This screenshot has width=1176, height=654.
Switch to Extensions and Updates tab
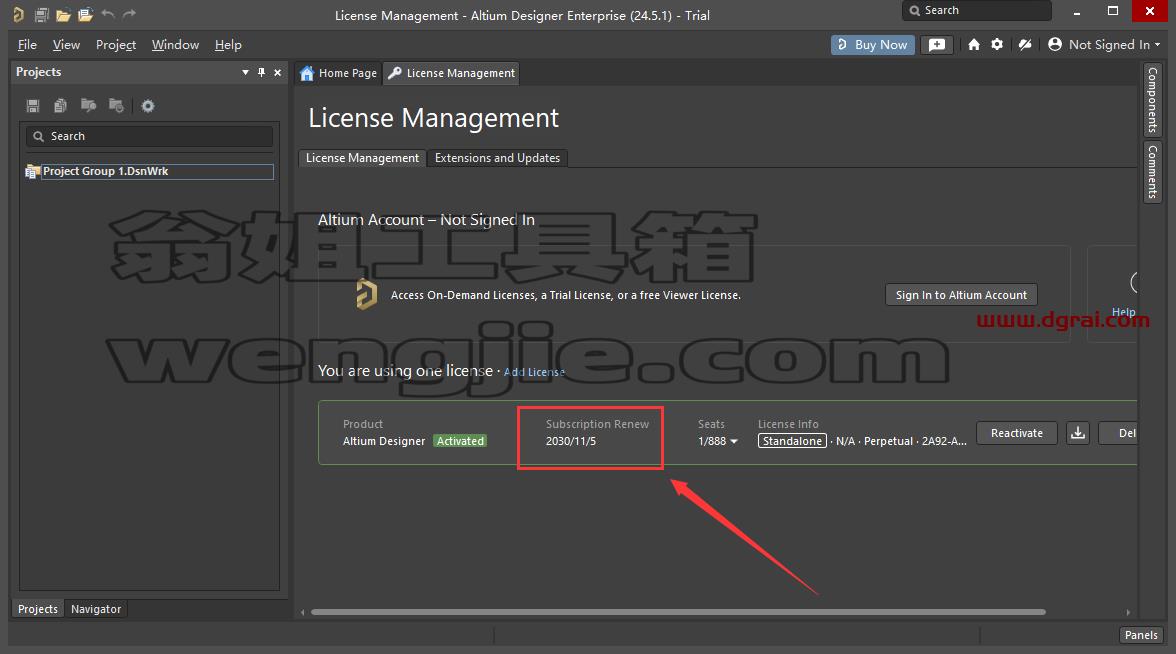497,158
